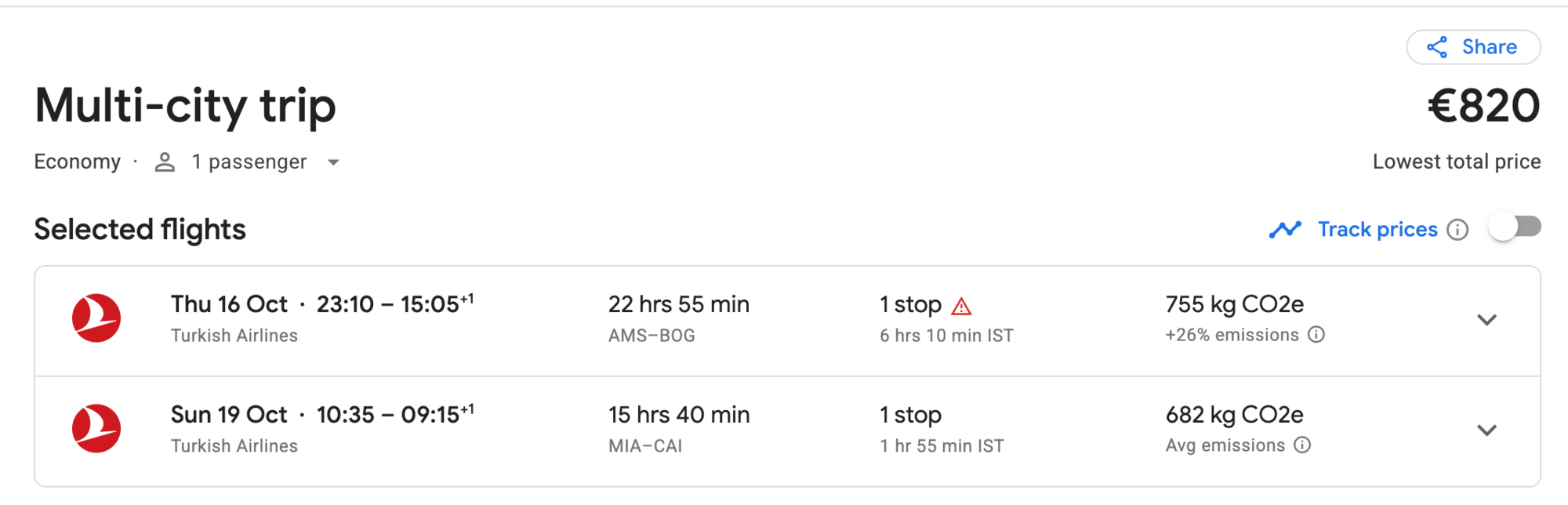Click the Track prices link text
The height and width of the screenshot is (505, 1568).
1377,230
